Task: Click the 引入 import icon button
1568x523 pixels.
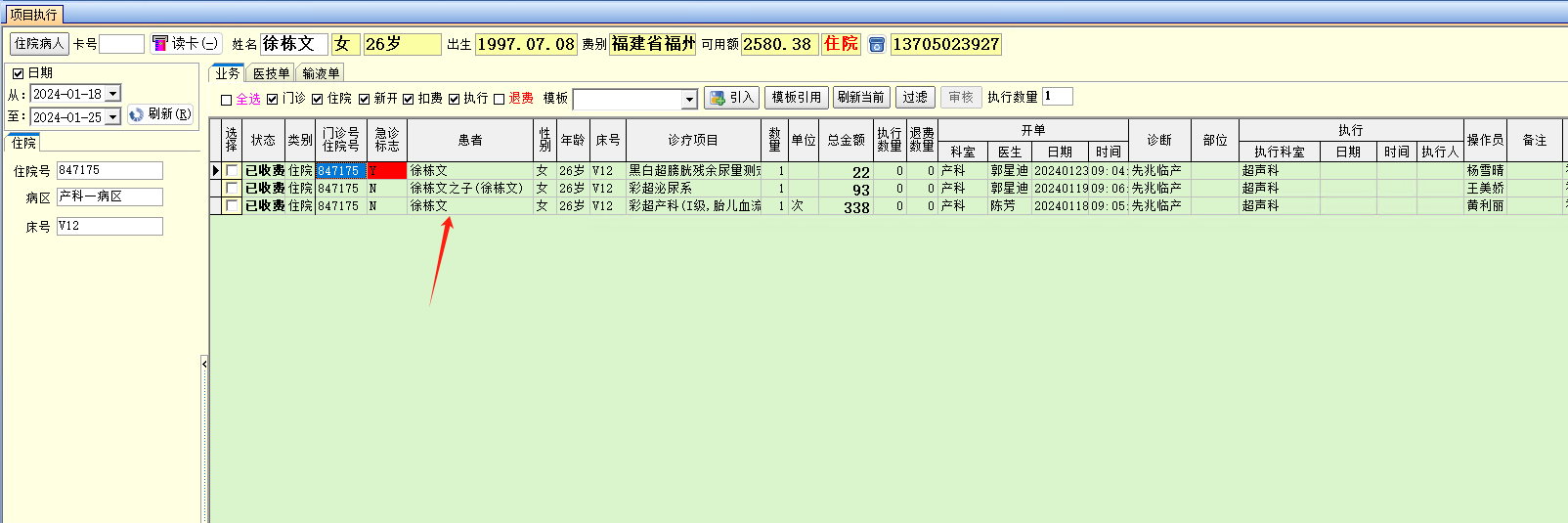Action: pyautogui.click(x=731, y=98)
